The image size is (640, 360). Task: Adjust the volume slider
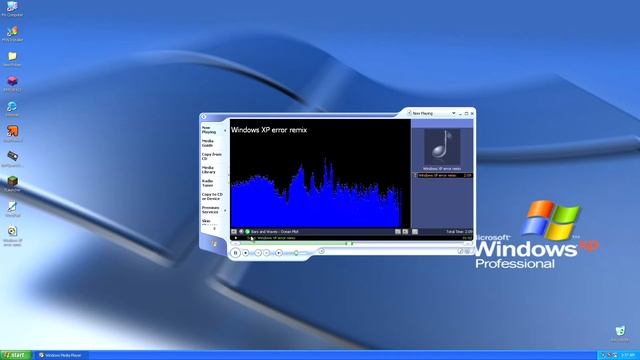tap(296, 253)
